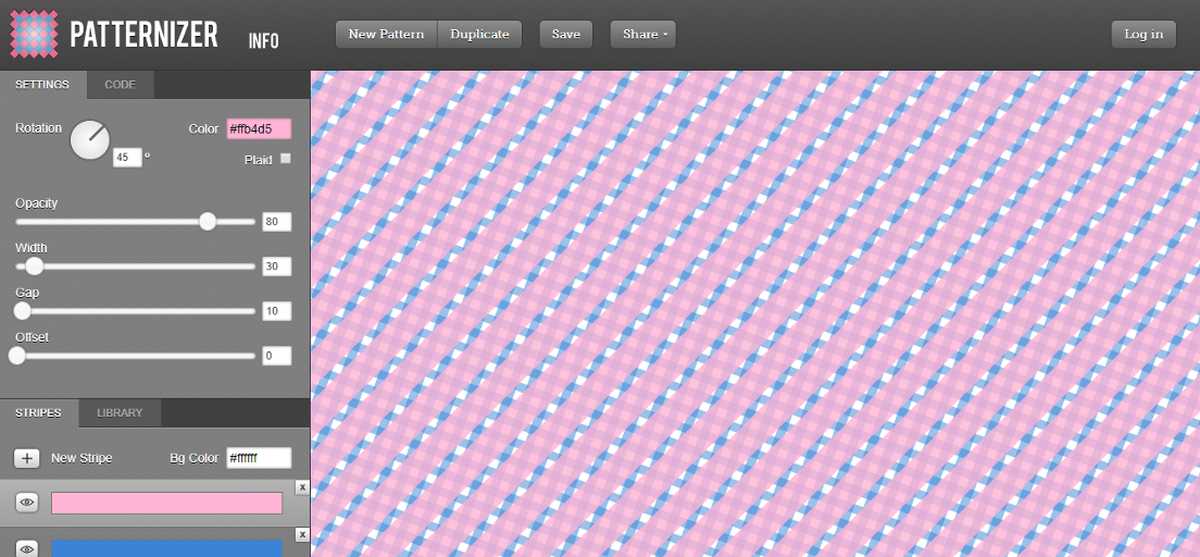Enable the Plaid checkbox
This screenshot has height=557, width=1200.
click(x=286, y=159)
